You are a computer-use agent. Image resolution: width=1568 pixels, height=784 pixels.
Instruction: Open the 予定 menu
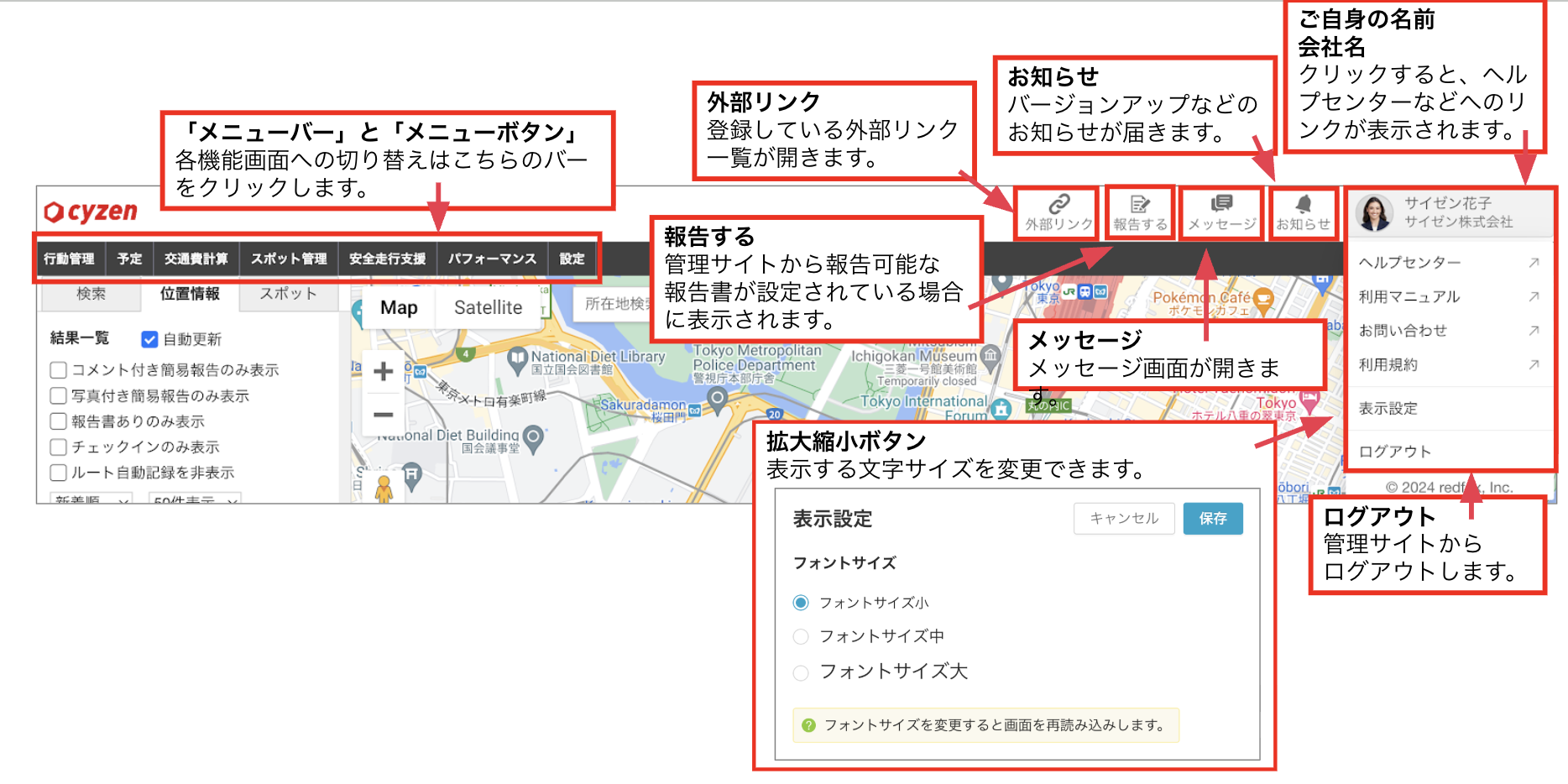point(130,259)
